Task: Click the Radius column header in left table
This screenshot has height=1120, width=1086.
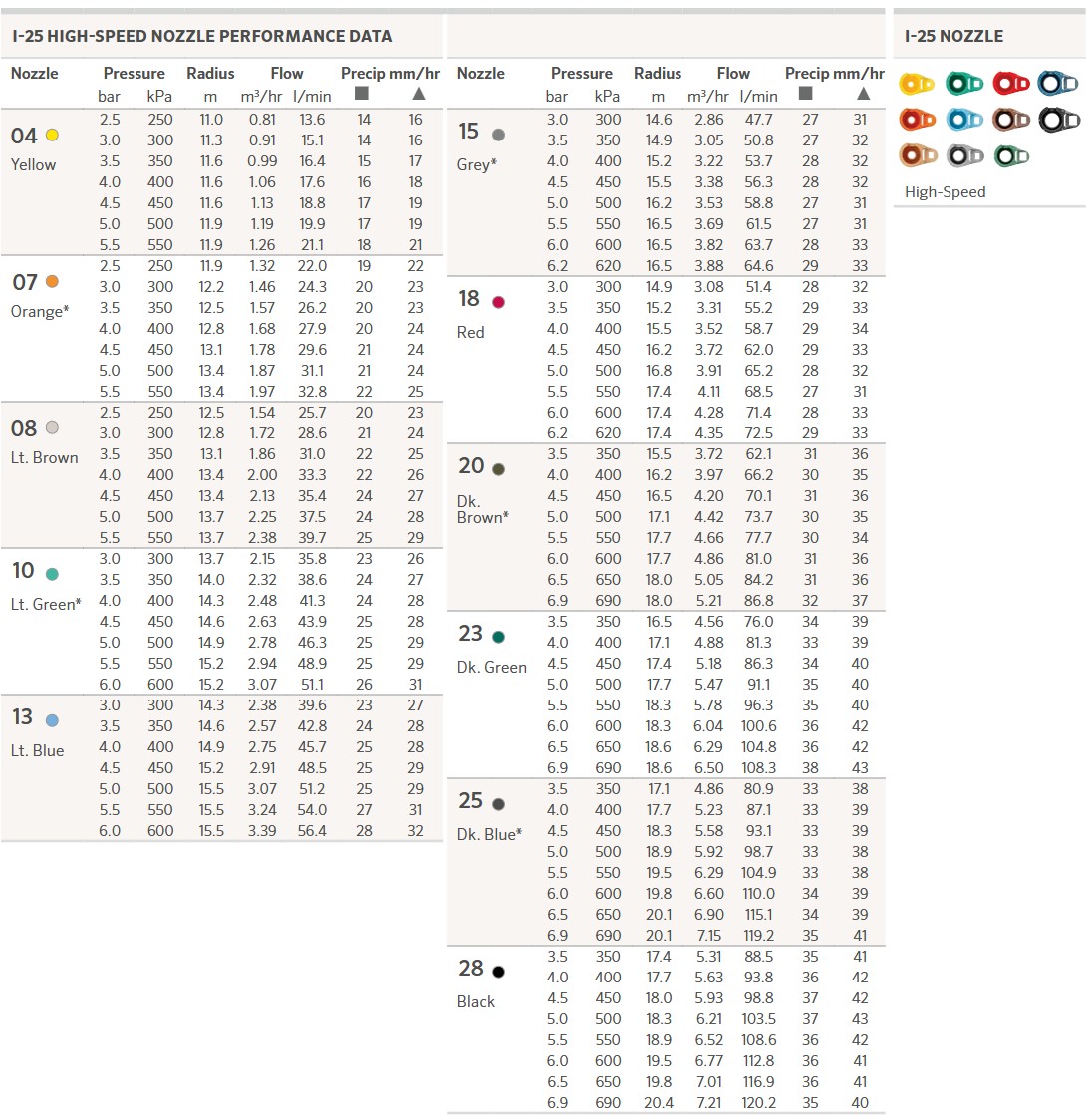Action: pyautogui.click(x=210, y=73)
